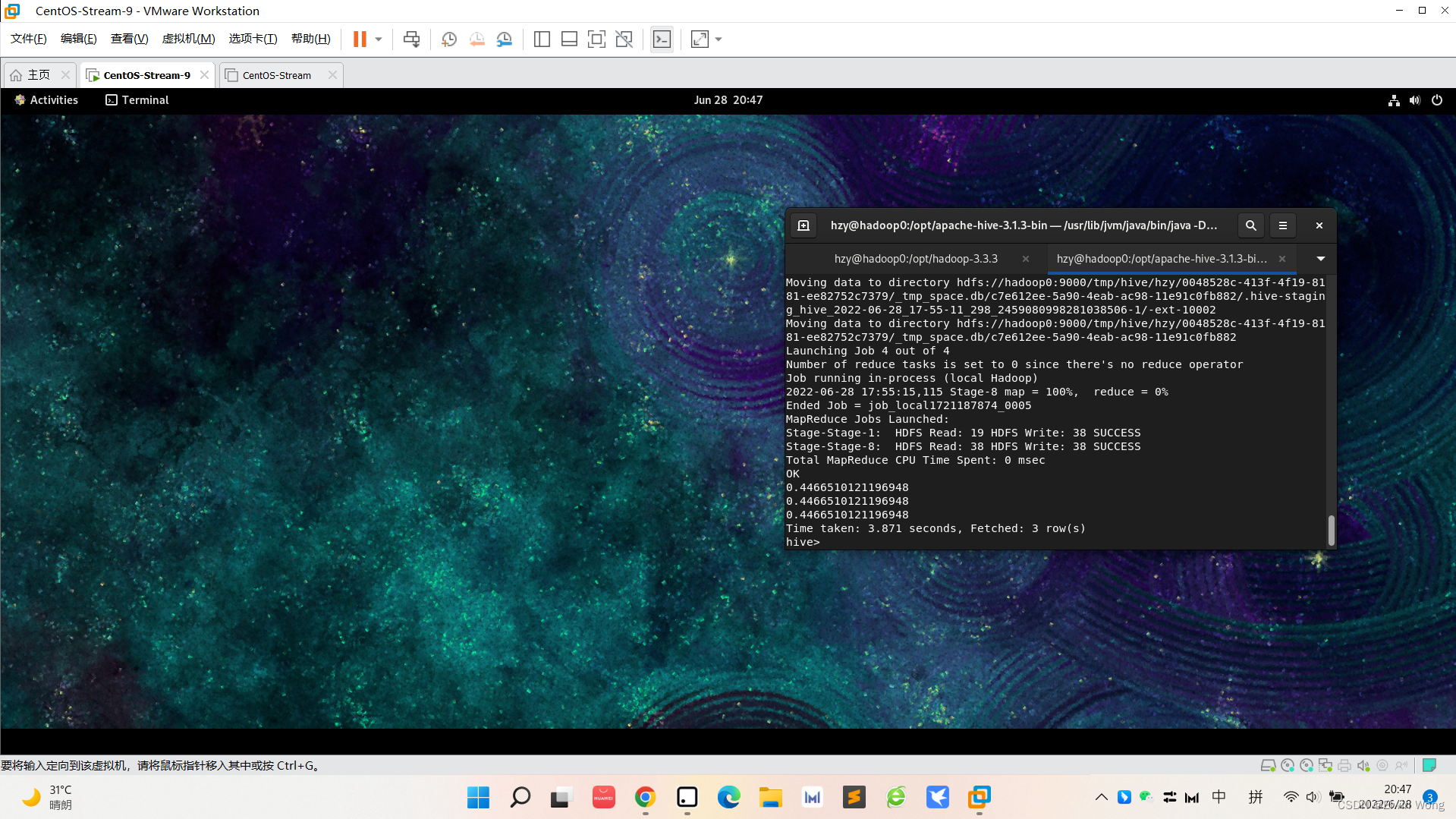
Task: Open the power options dropdown beside pause
Action: [379, 39]
